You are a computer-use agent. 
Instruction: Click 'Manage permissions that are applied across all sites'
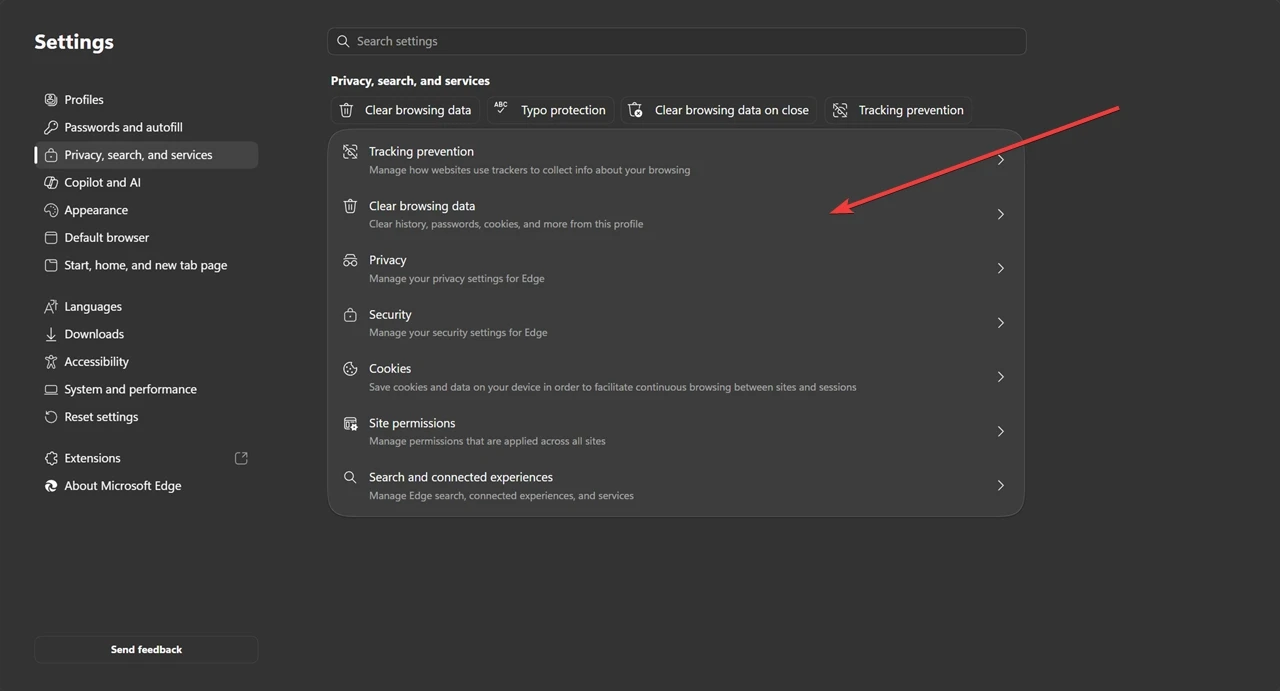(487, 441)
